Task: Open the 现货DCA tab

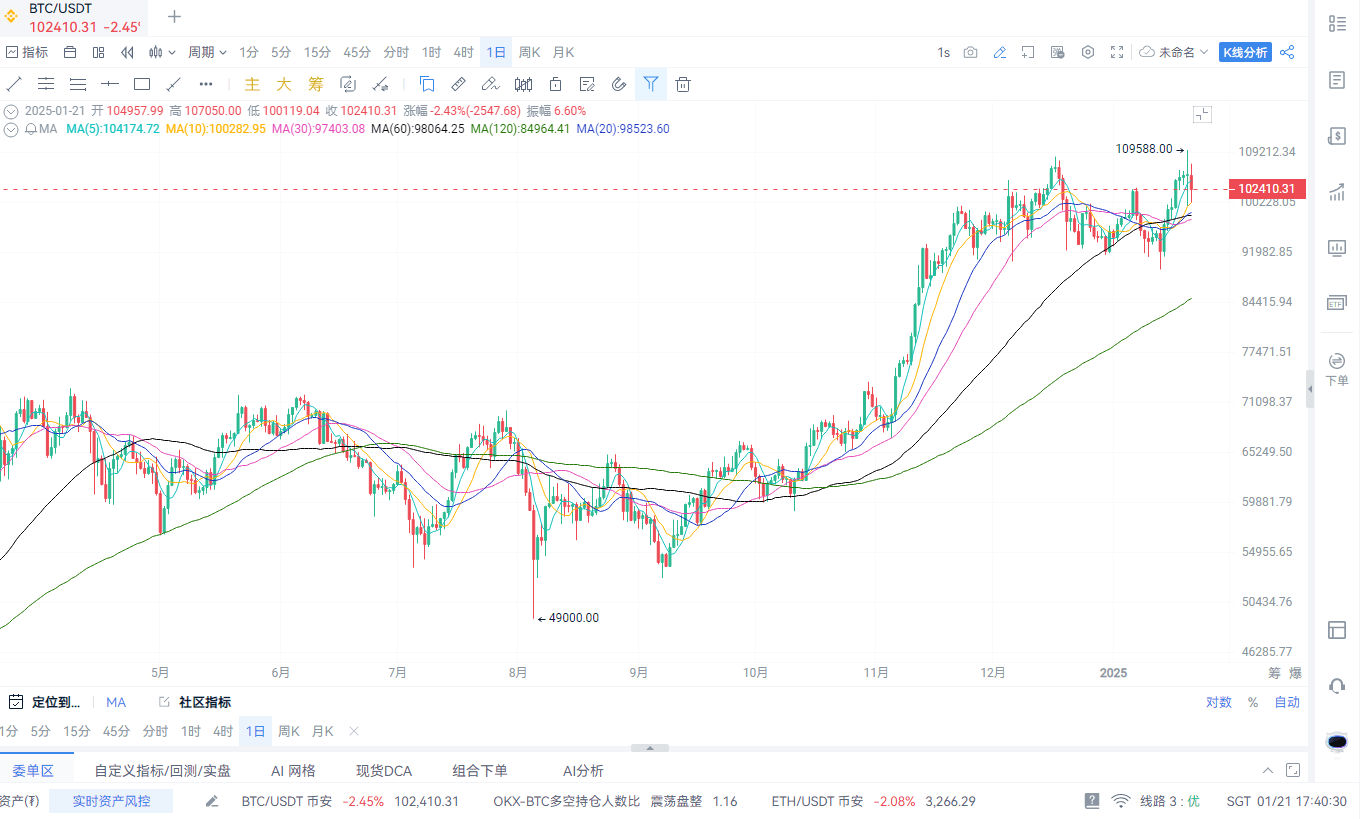Action: (384, 770)
